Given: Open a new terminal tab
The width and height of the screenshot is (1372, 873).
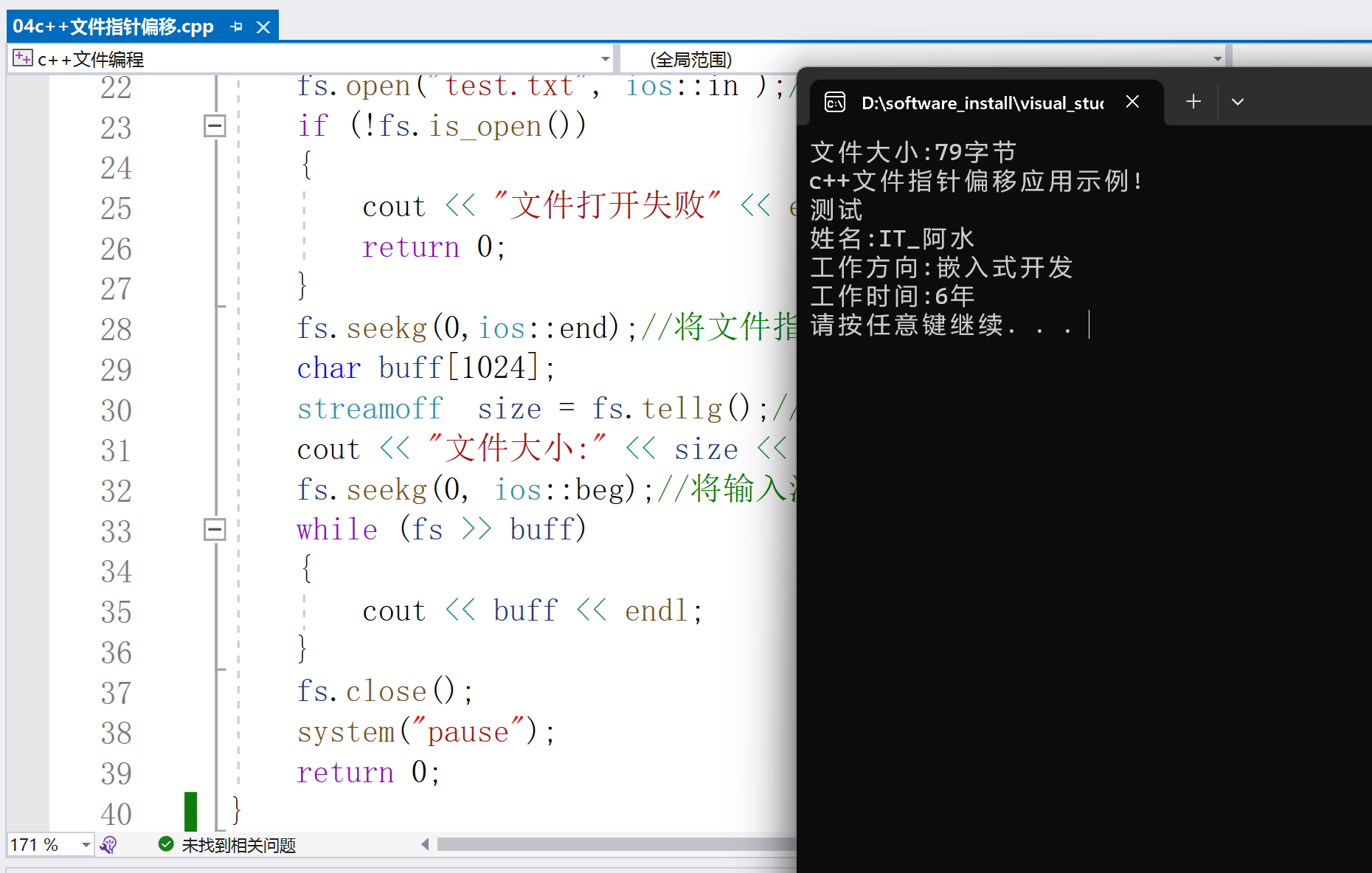Looking at the screenshot, I should coord(1193,101).
